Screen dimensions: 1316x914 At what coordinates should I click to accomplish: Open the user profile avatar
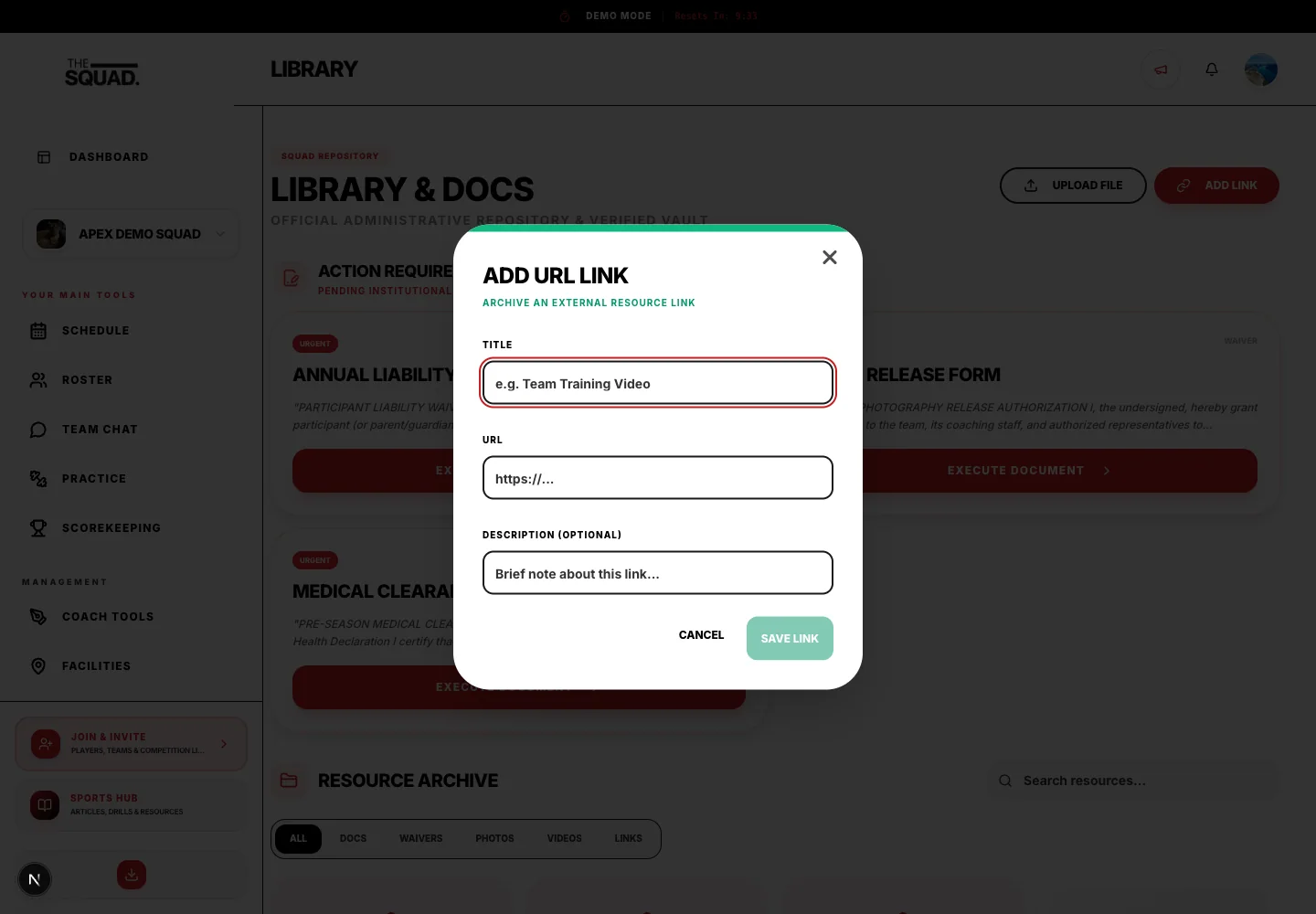1261,69
